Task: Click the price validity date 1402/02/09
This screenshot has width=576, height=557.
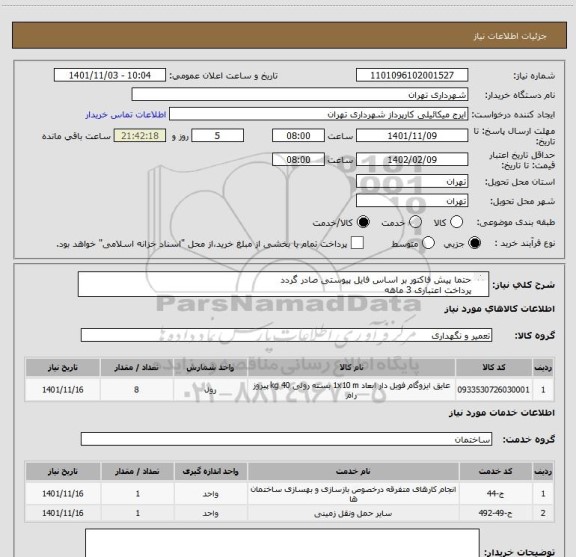Action: click(x=412, y=159)
